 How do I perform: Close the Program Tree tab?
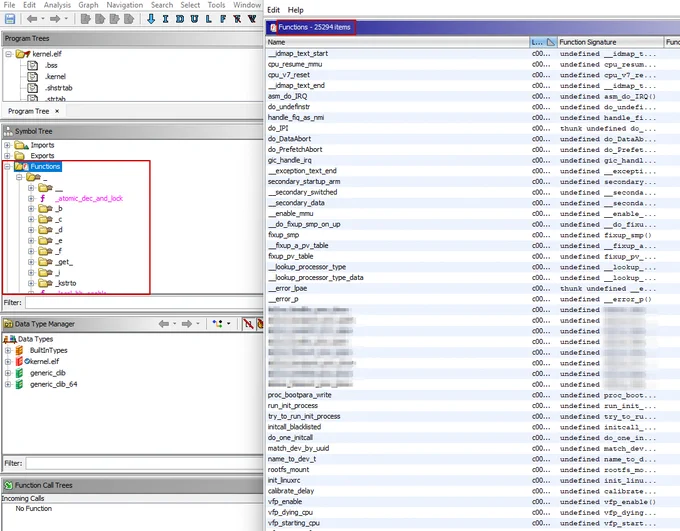click(x=57, y=111)
